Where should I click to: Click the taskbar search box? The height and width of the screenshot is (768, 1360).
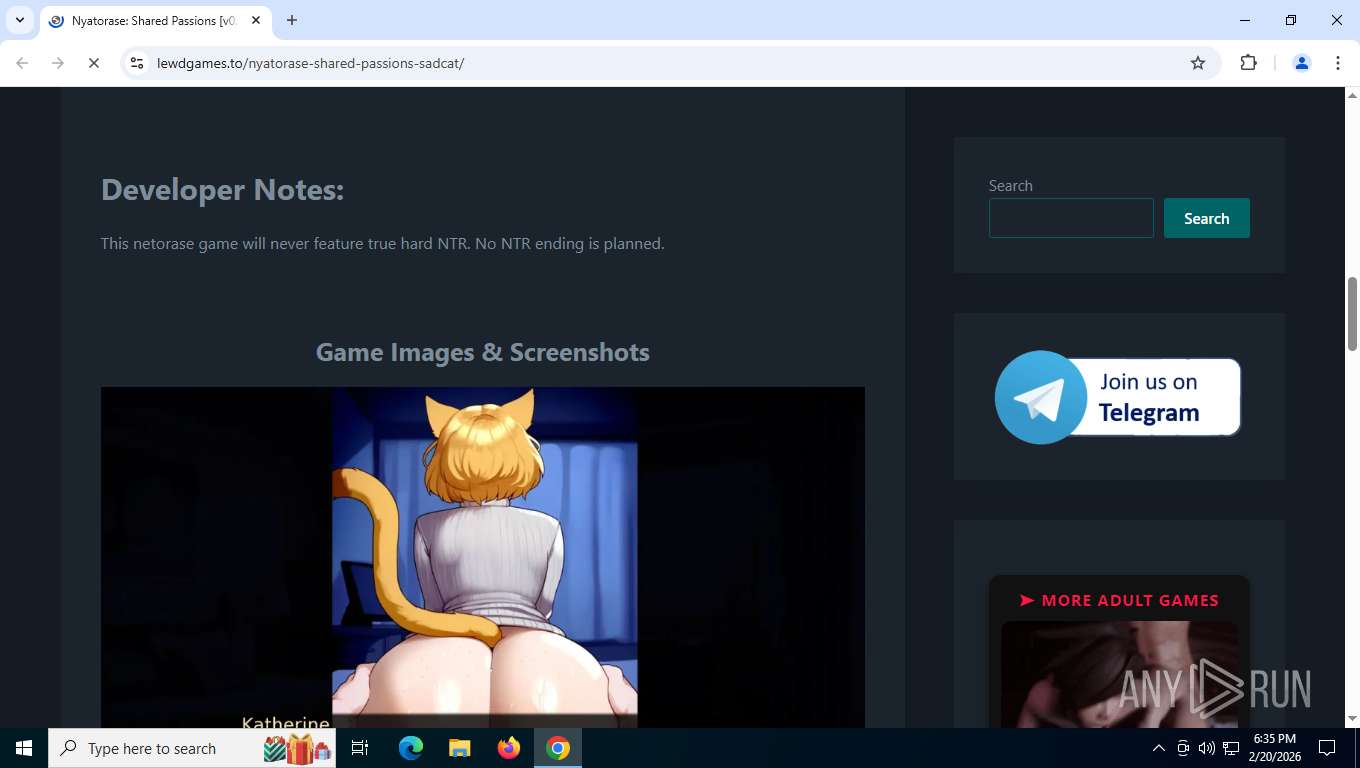click(192, 748)
